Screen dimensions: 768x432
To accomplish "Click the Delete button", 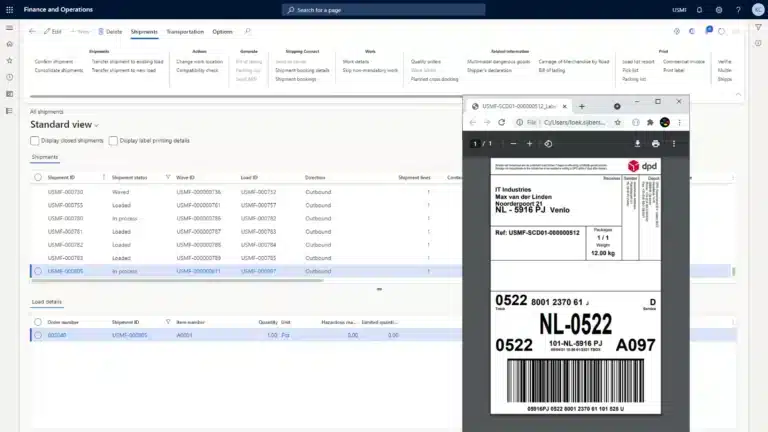I will click(110, 31).
